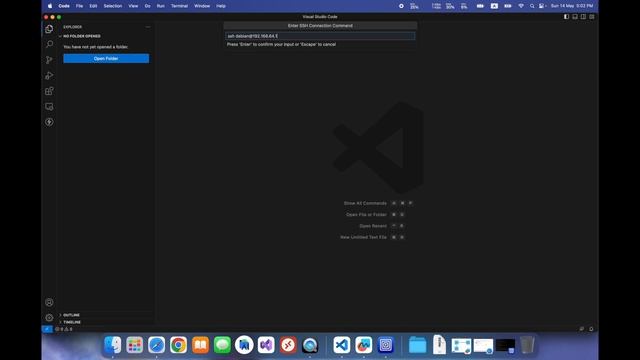Toggle primary side bar layout icon

566,17
